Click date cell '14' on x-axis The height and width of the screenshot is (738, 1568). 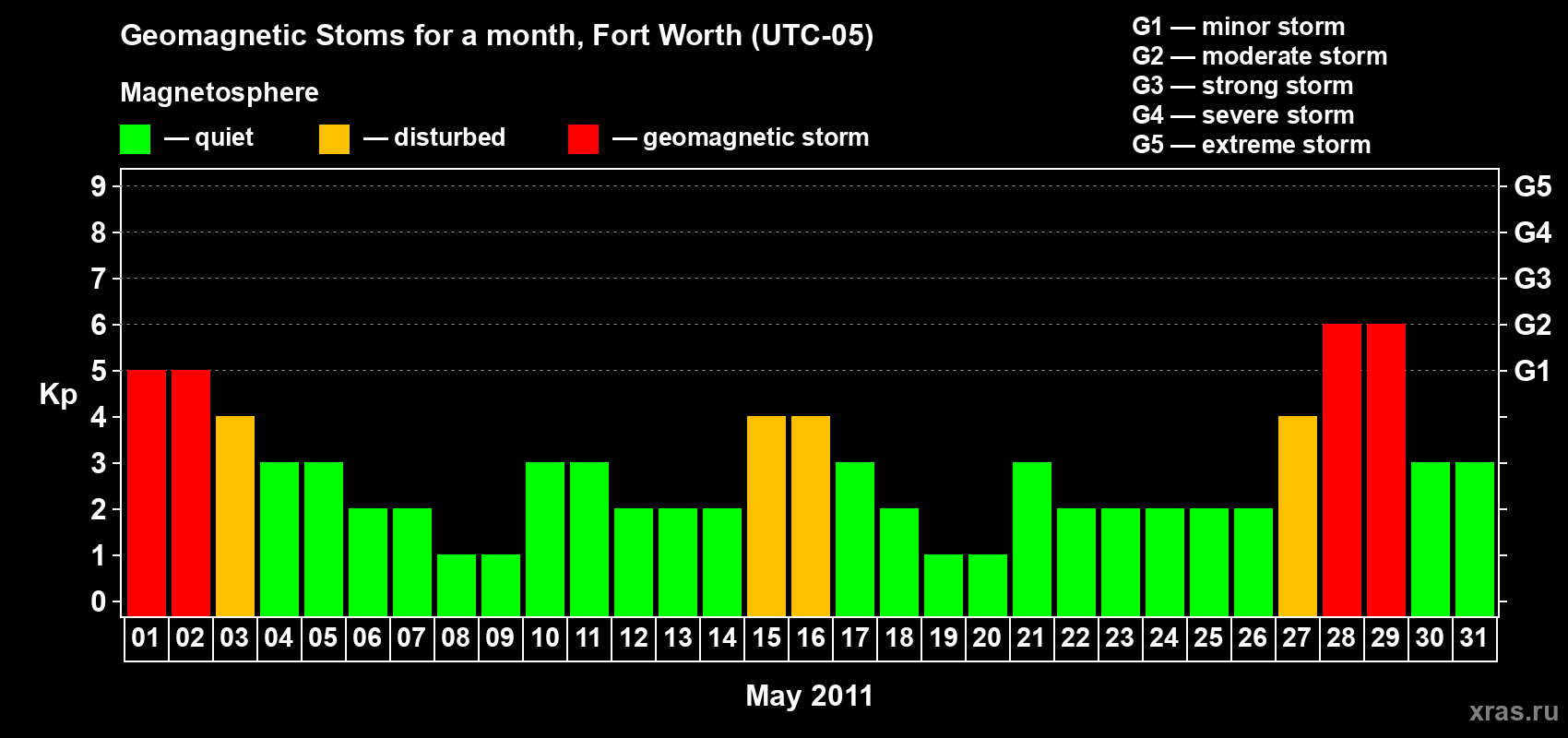pyautogui.click(x=722, y=638)
